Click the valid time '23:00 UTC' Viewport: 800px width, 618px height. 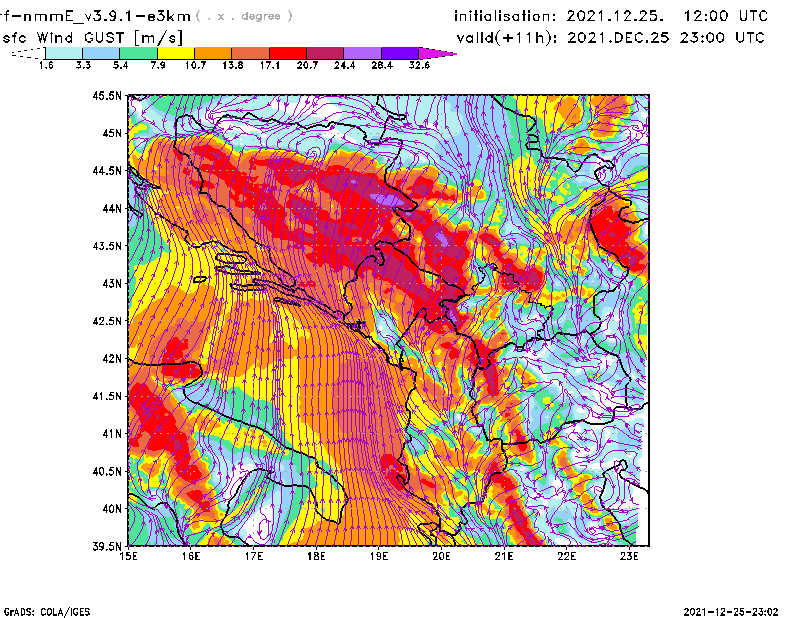722,37
